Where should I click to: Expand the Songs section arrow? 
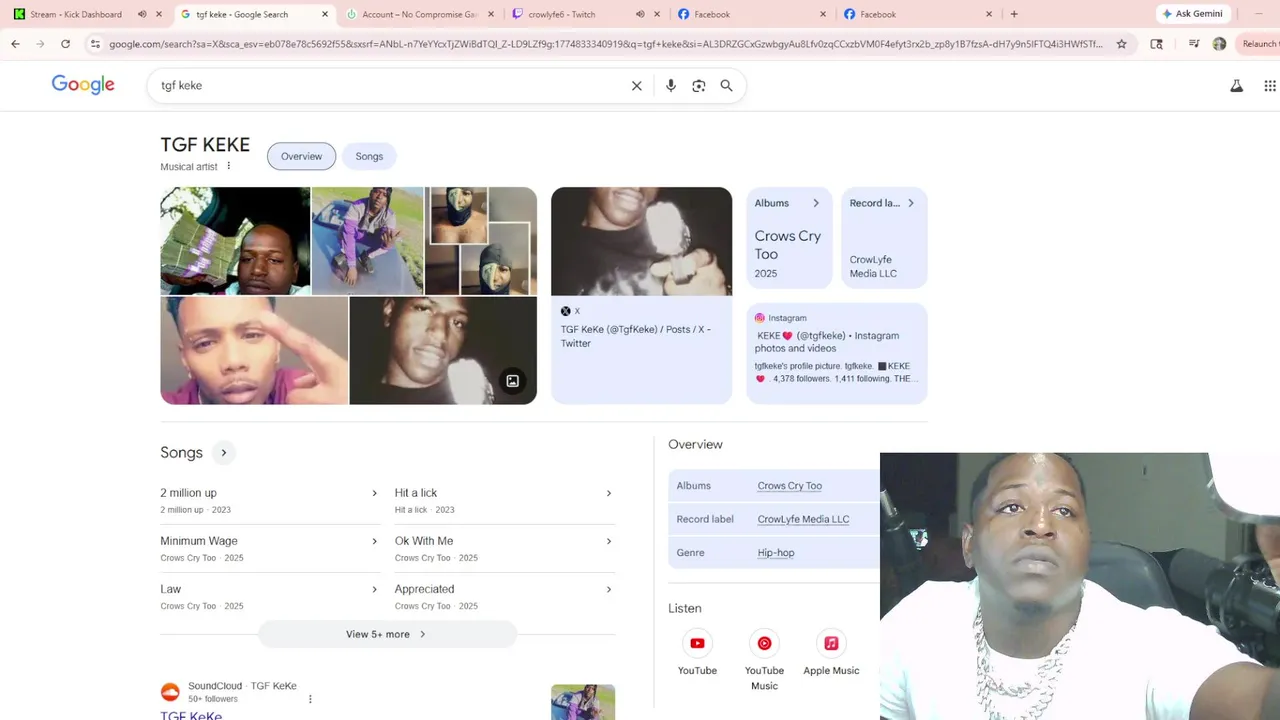(223, 453)
